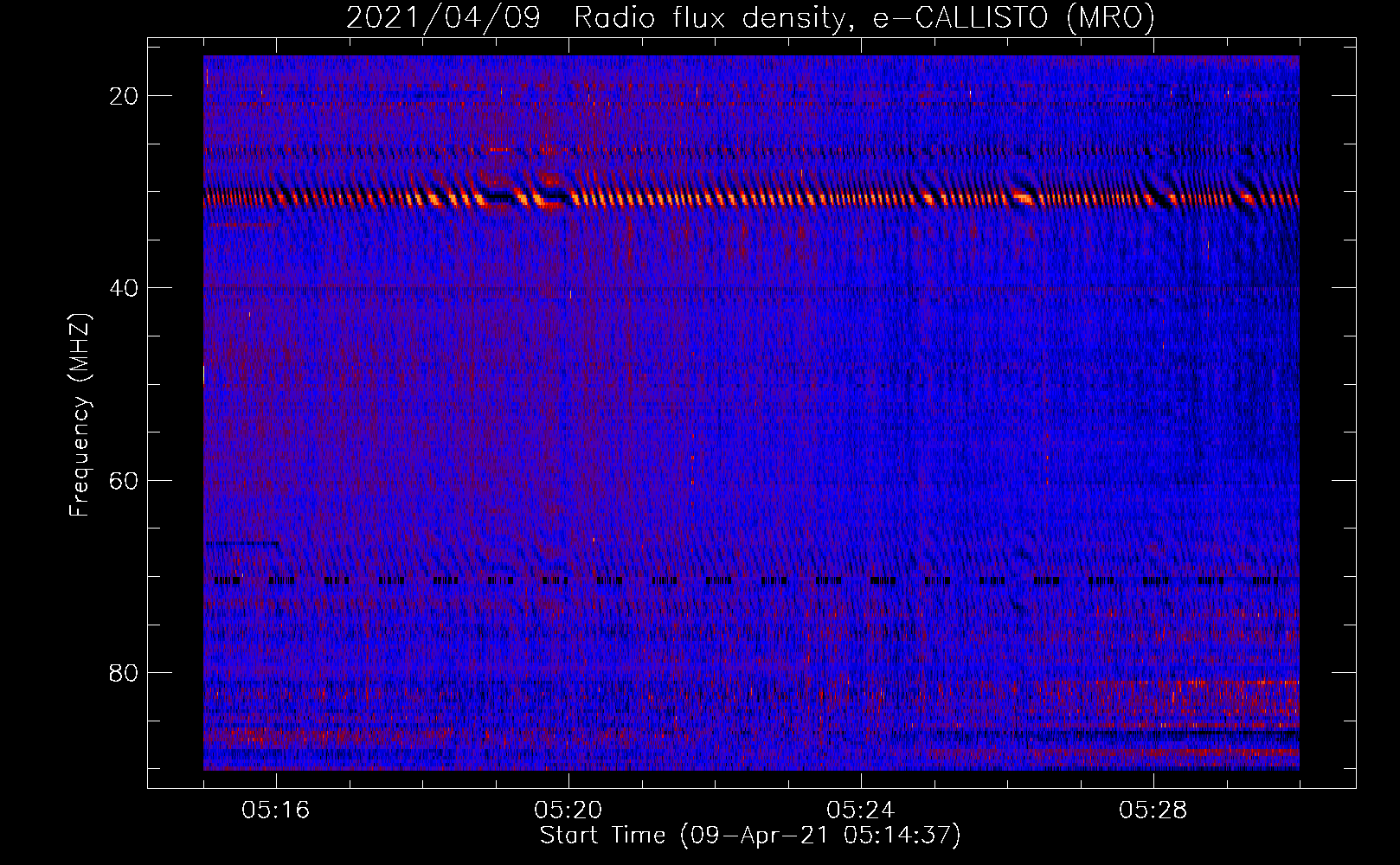Click the 80 MHz frequency tick label

124,672
